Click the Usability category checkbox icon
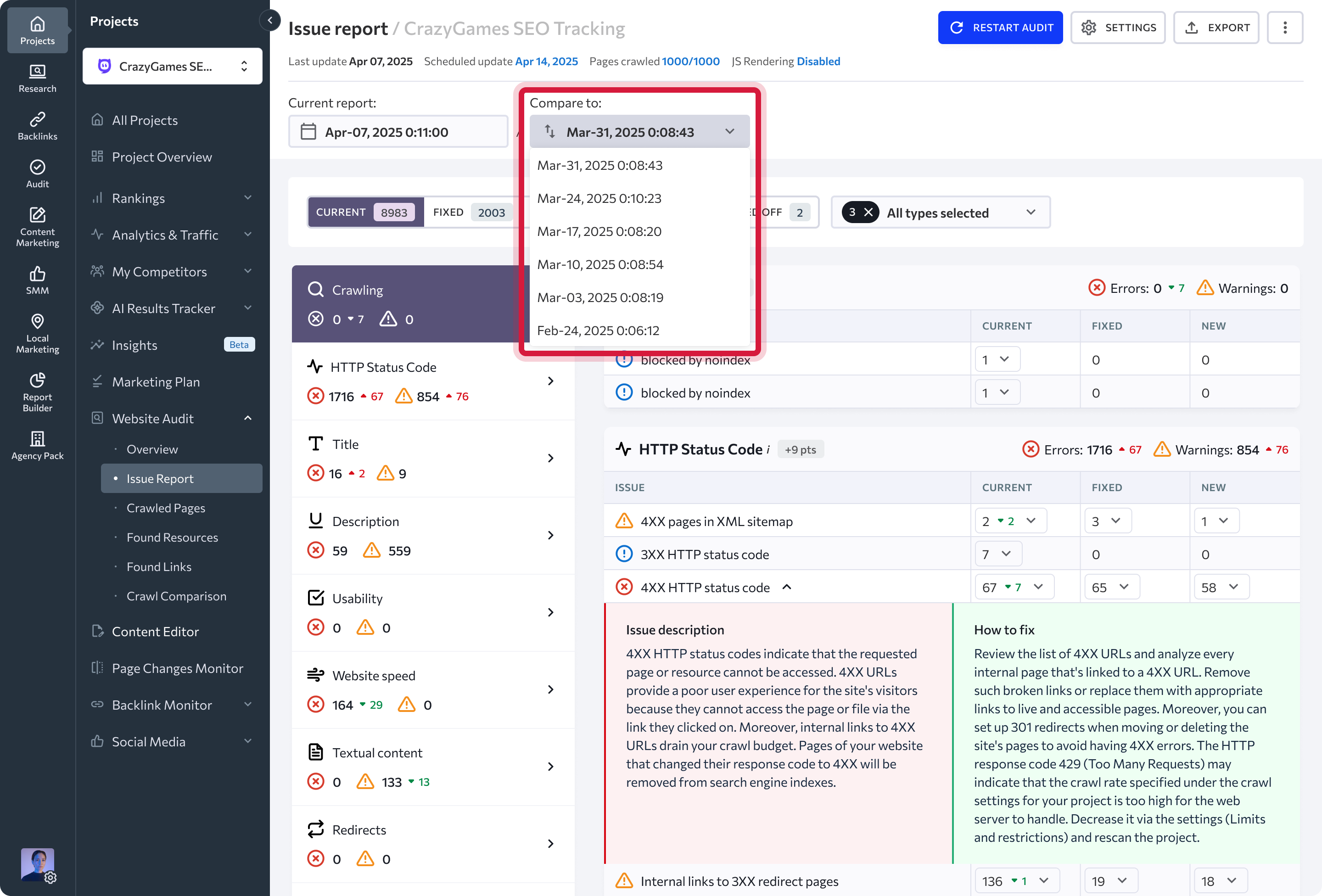 pos(315,598)
